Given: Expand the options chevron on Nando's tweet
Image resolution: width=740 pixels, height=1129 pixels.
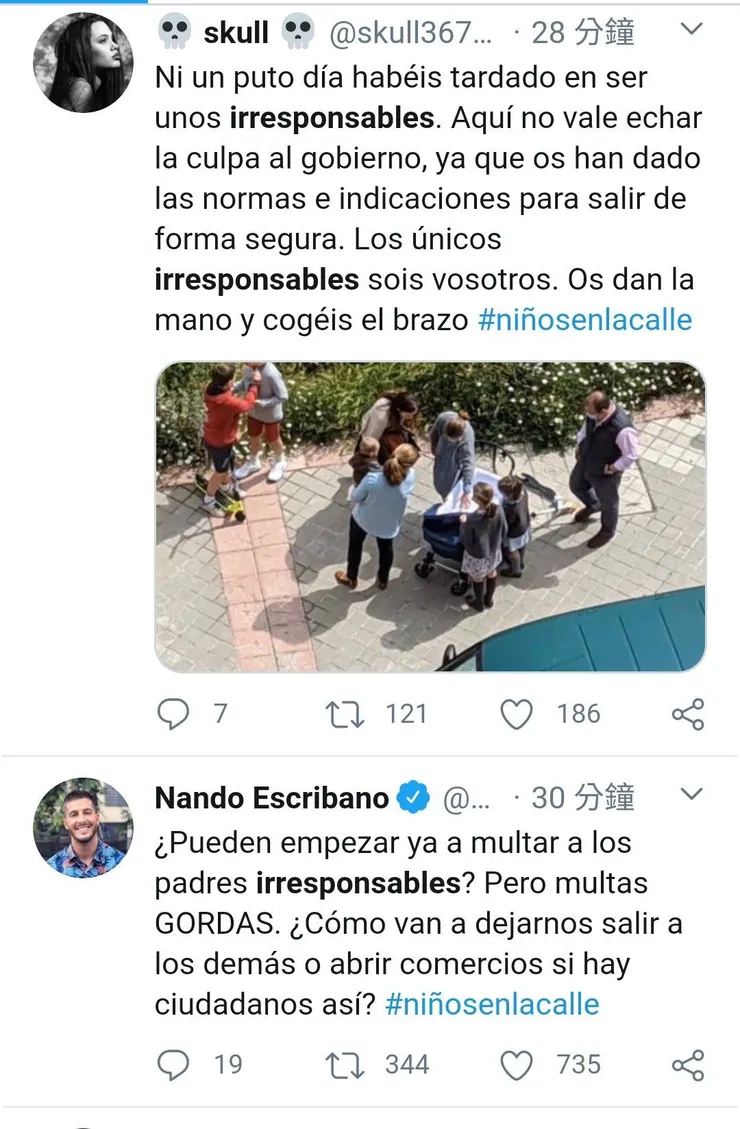Looking at the screenshot, I should point(691,796).
